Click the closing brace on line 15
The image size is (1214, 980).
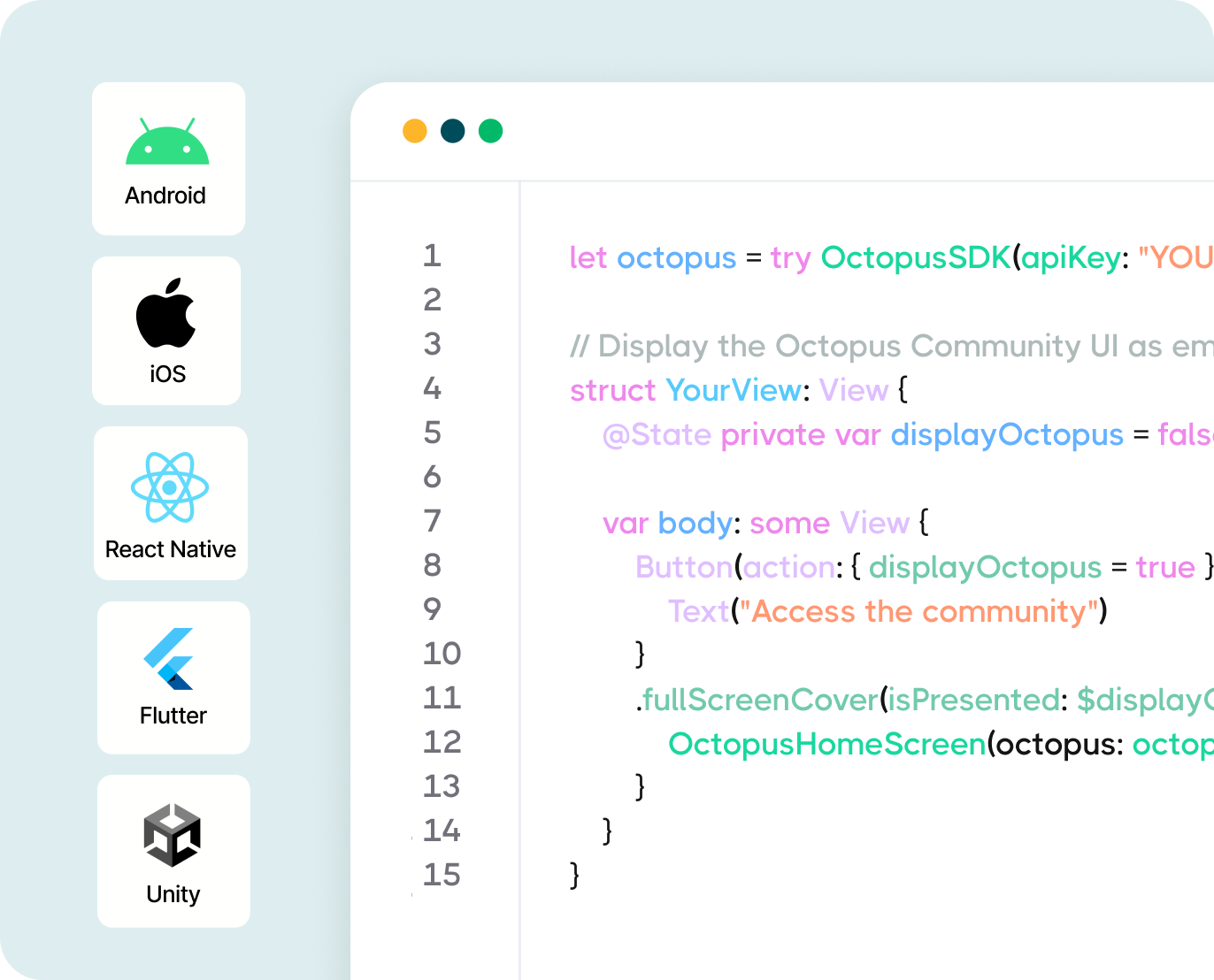(575, 875)
